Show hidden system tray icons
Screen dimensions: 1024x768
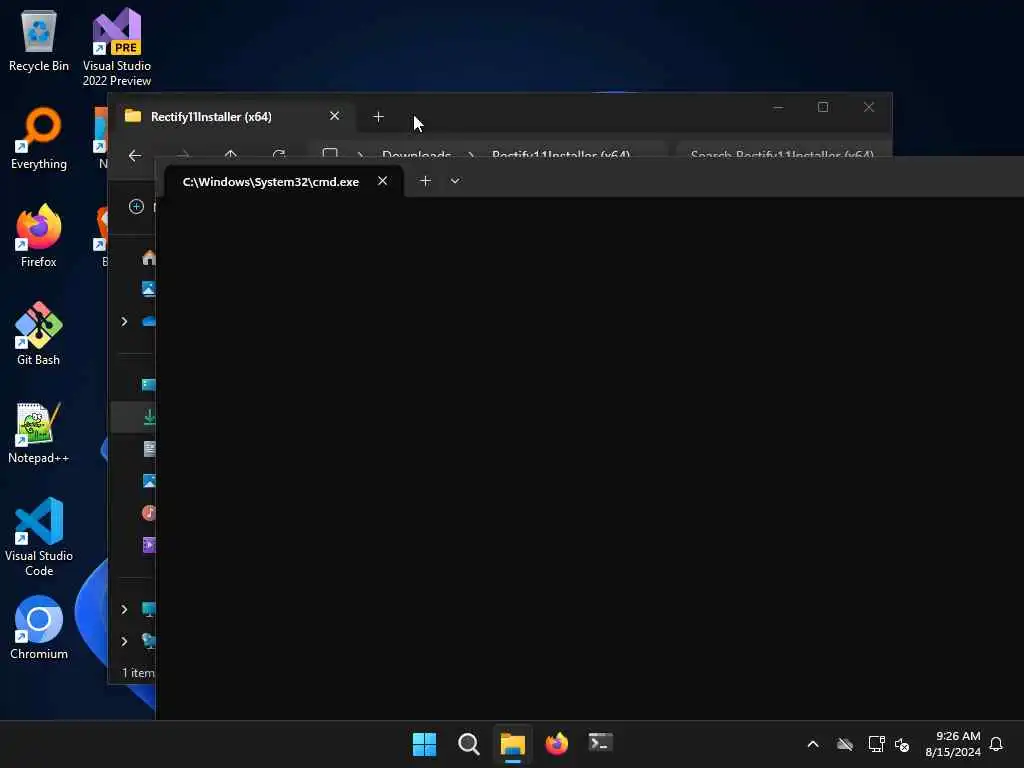pyautogui.click(x=813, y=744)
